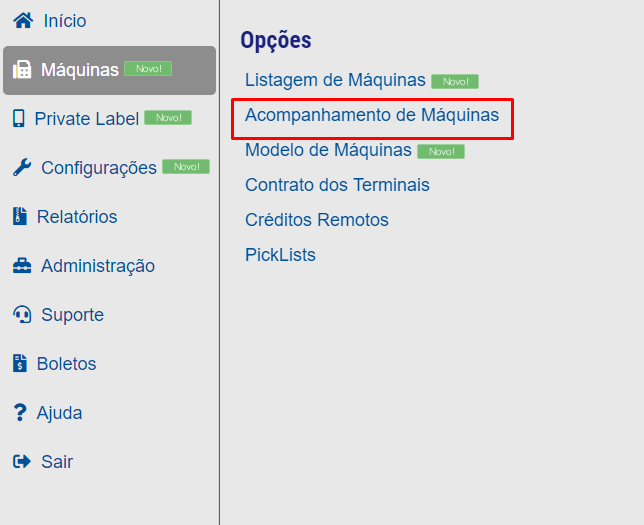Open Contrato dos Terminais
Viewport: 644px width, 525px height.
point(337,185)
